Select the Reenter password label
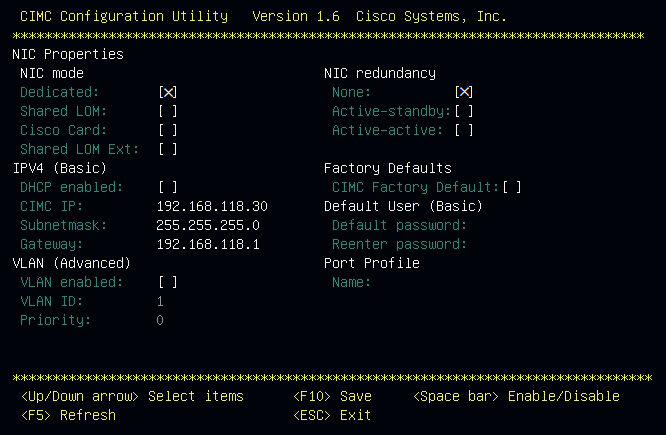This screenshot has width=666, height=435. coord(399,244)
